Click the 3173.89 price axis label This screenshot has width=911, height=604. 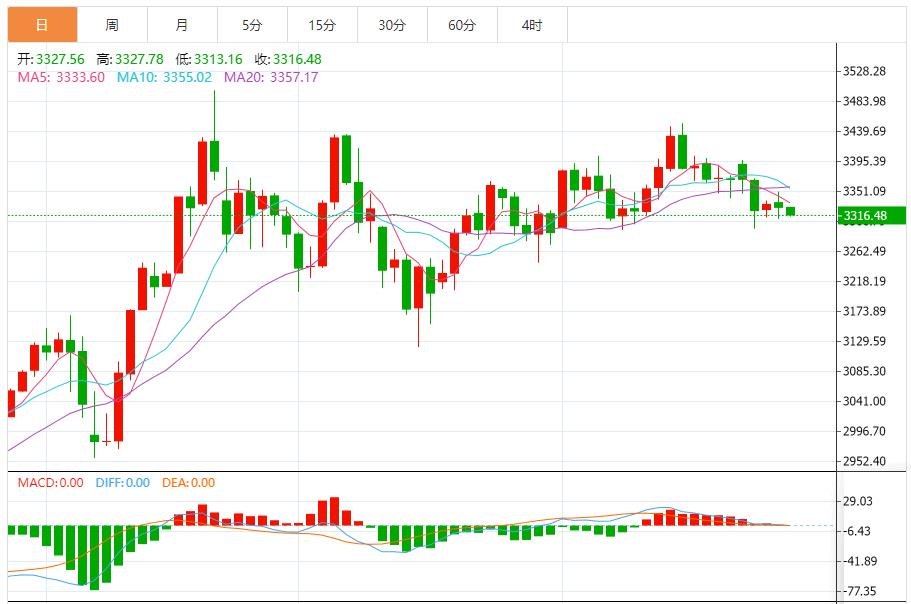pyautogui.click(x=865, y=311)
